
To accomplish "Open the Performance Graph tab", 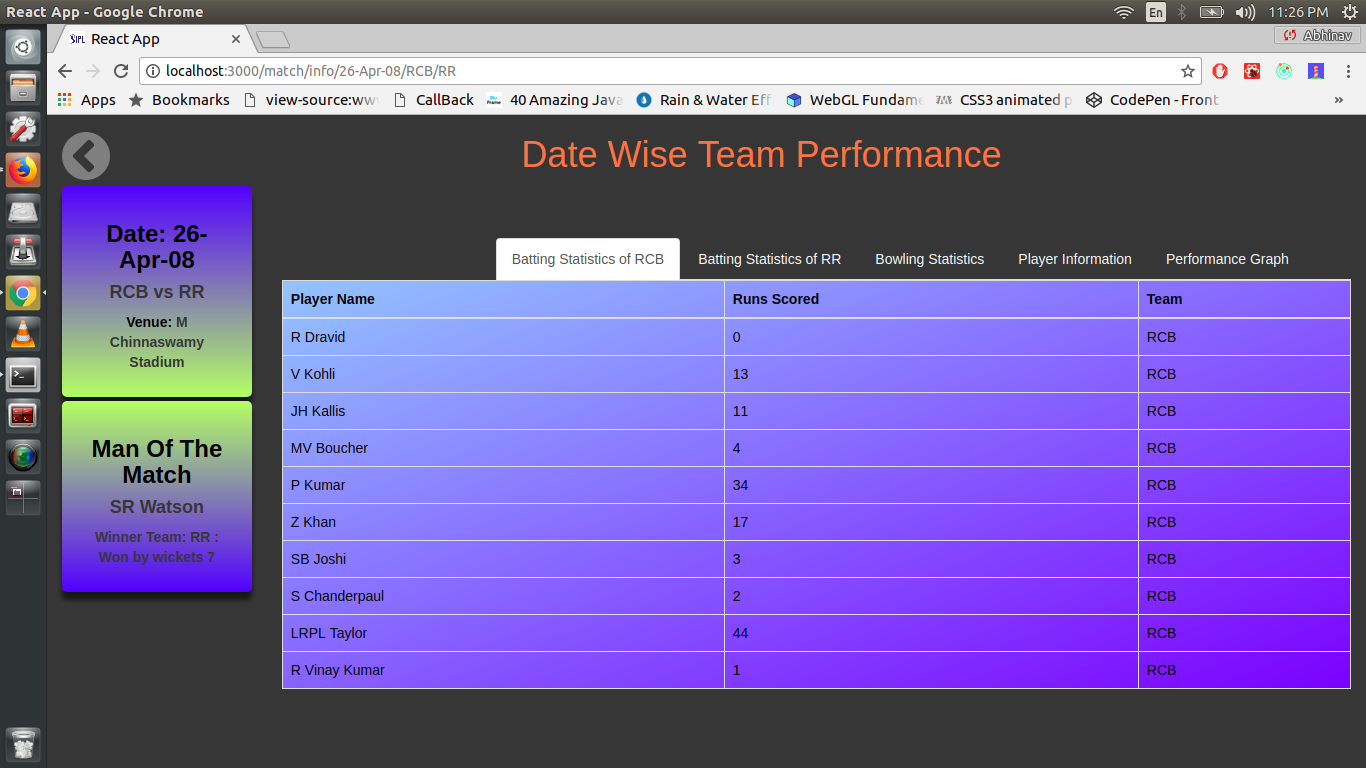I will pyautogui.click(x=1227, y=259).
